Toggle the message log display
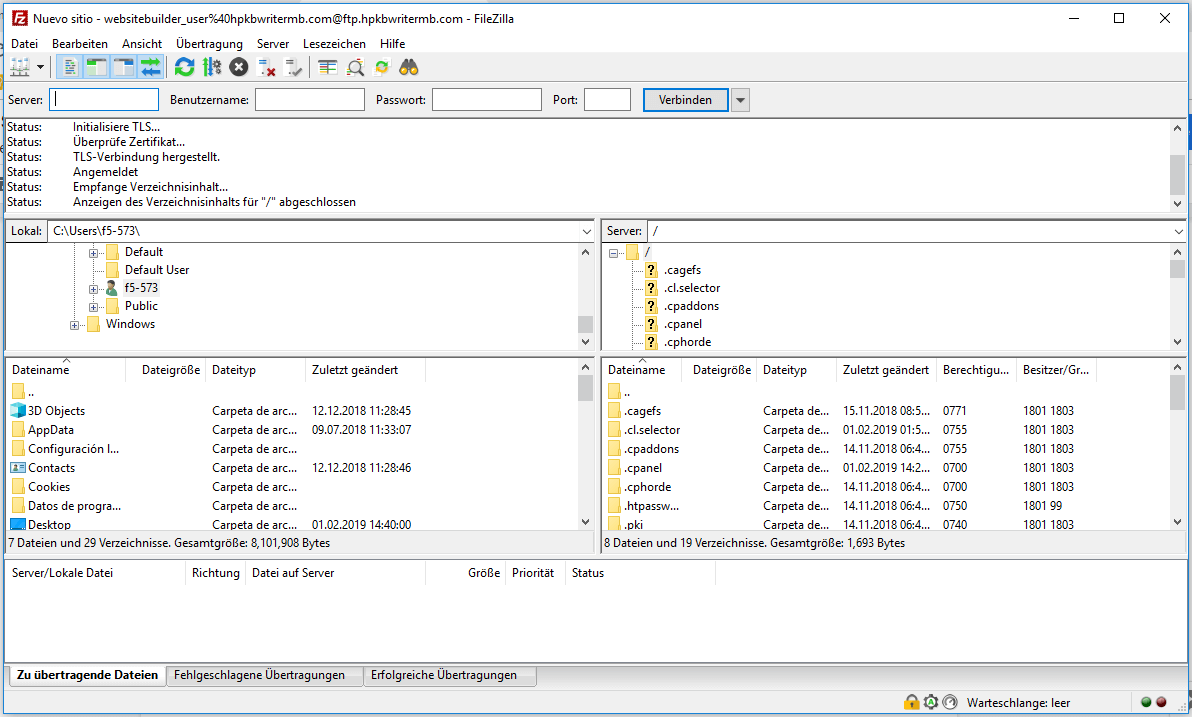Image resolution: width=1192 pixels, height=717 pixels. coord(69,68)
